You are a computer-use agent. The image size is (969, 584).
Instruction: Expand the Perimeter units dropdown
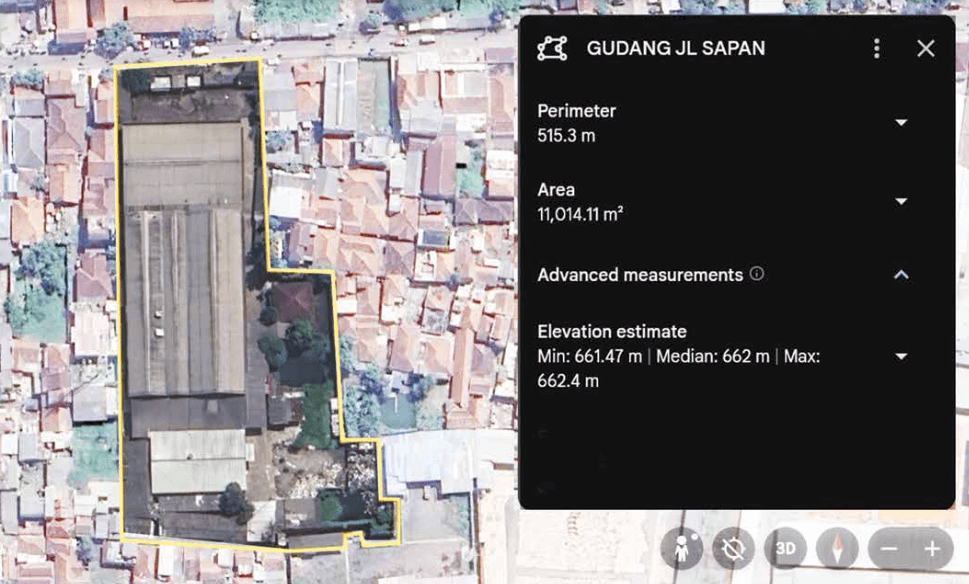point(901,123)
